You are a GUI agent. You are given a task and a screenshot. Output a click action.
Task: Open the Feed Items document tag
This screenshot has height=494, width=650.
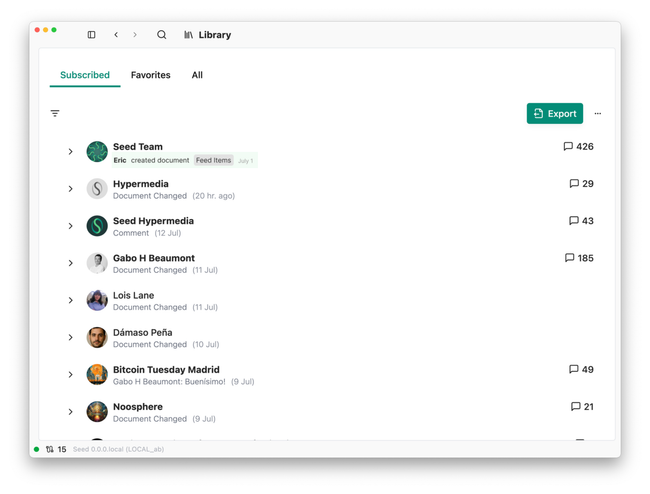pyautogui.click(x=213, y=160)
